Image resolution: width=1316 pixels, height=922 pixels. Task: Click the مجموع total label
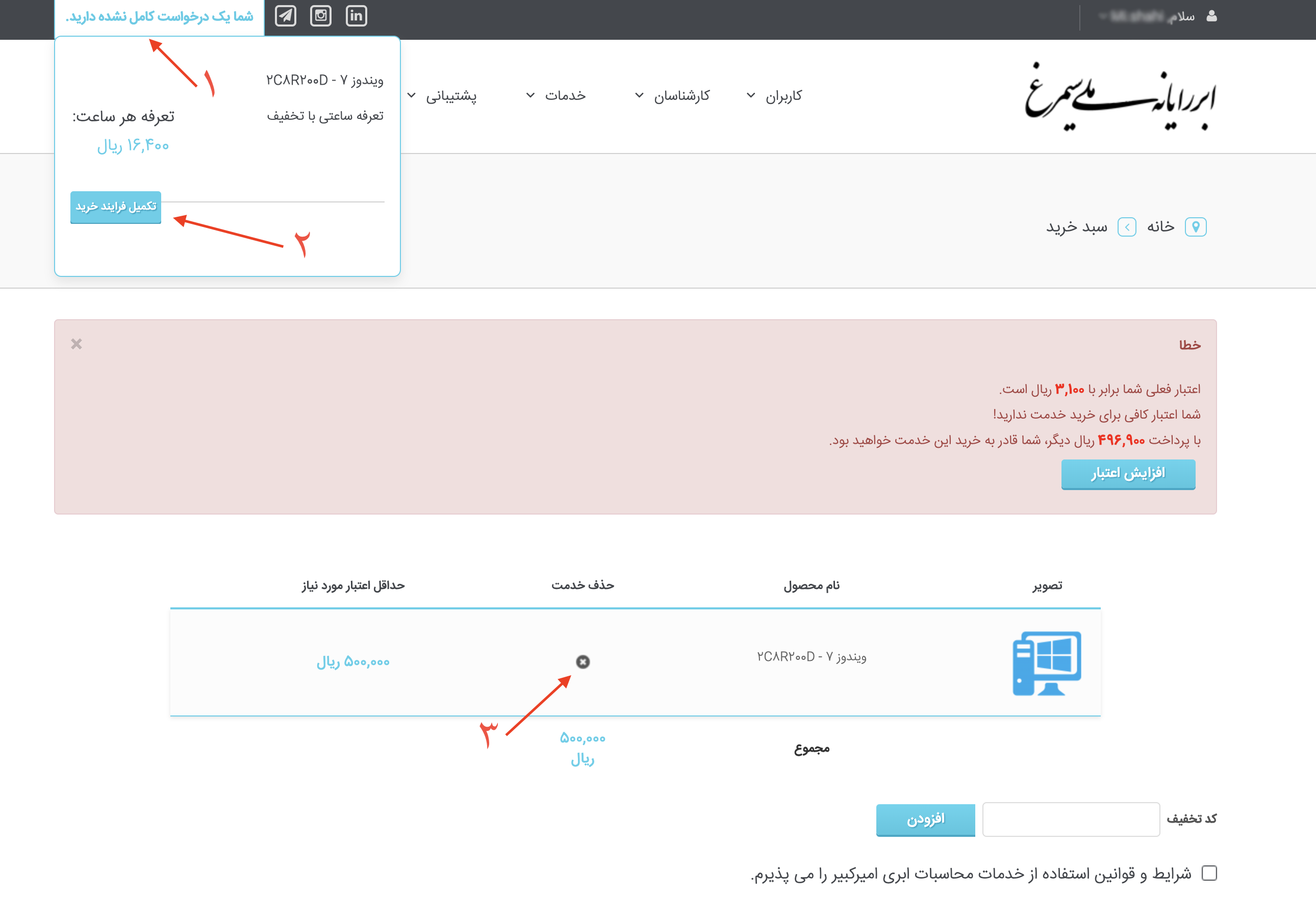pos(812,749)
